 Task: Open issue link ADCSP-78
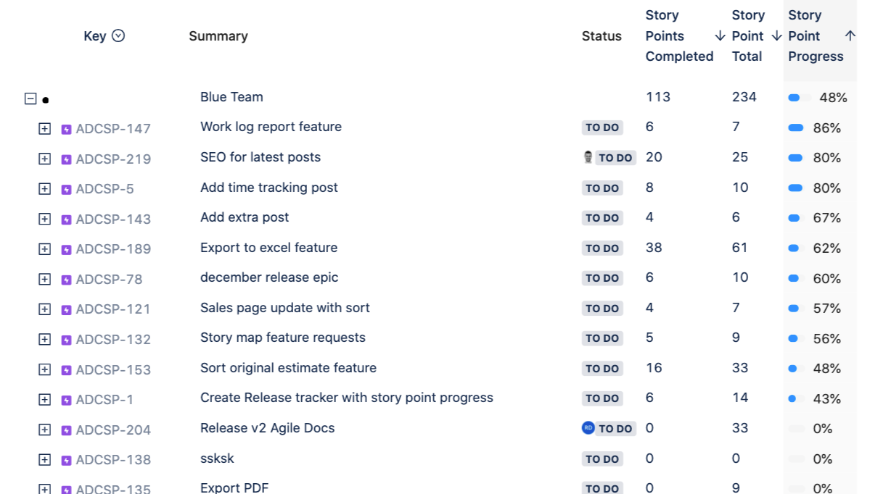coord(109,279)
